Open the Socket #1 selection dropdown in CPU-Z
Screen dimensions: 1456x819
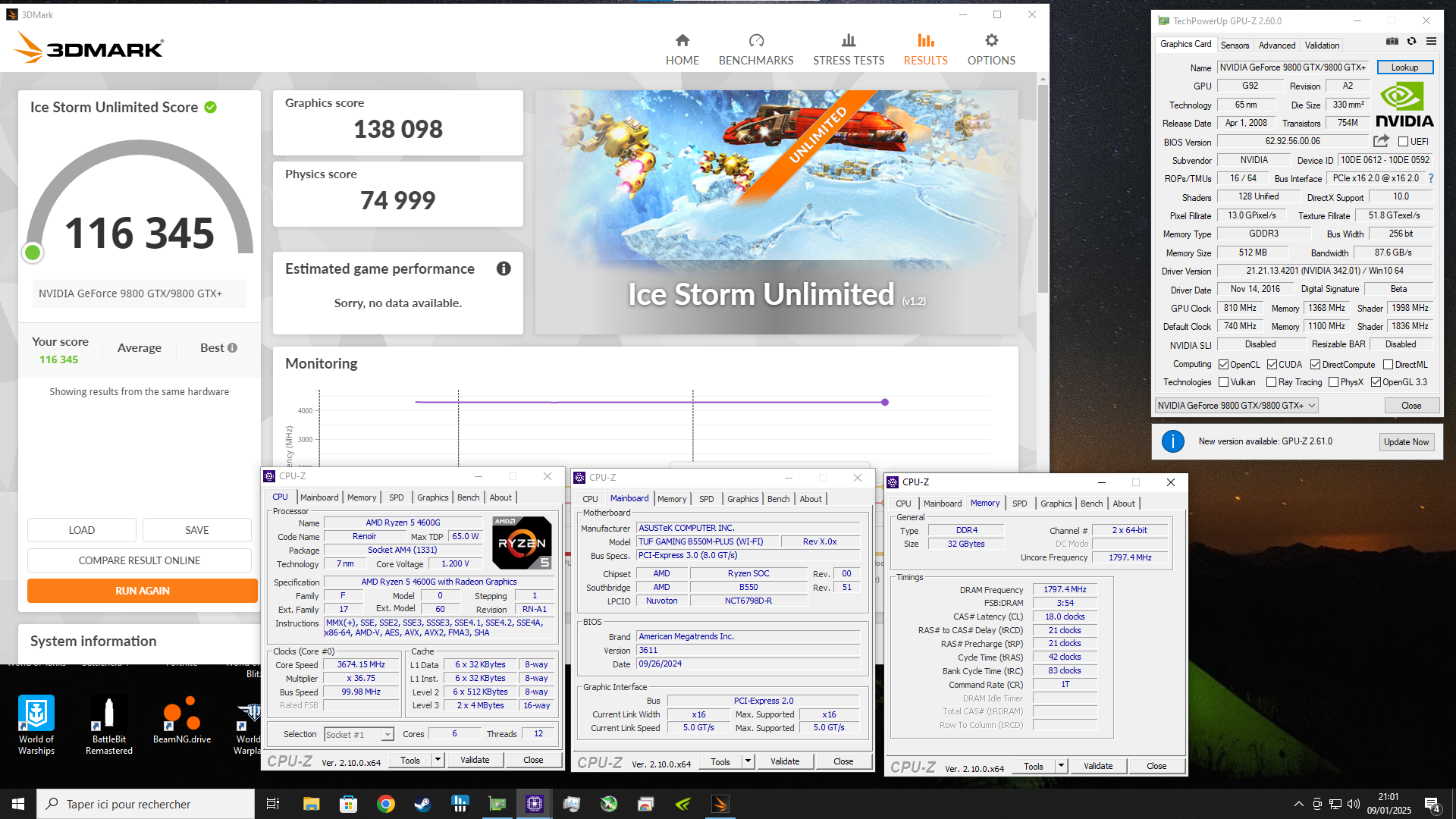(x=359, y=734)
